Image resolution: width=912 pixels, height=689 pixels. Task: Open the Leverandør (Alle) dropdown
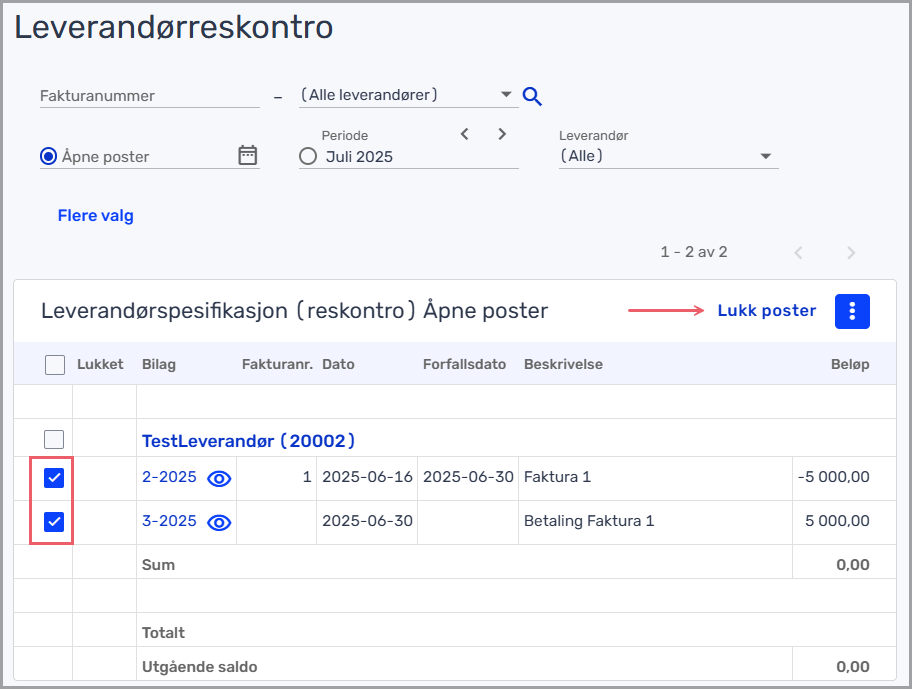(x=766, y=156)
